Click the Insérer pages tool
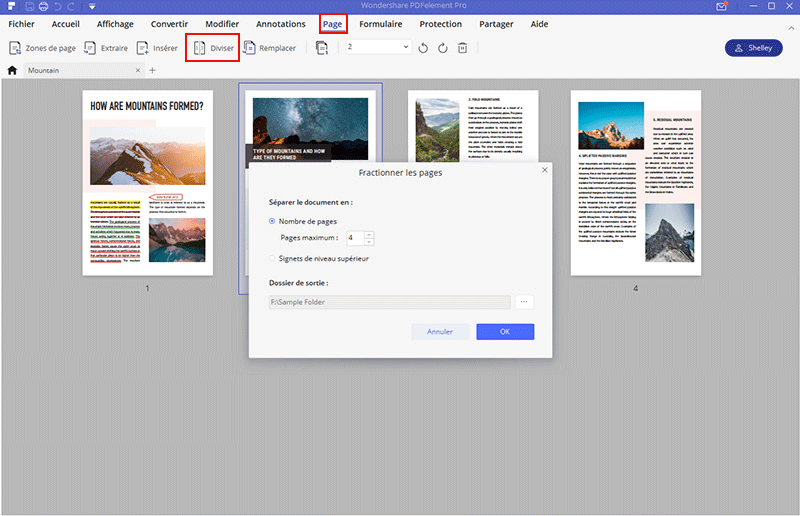 (158, 48)
